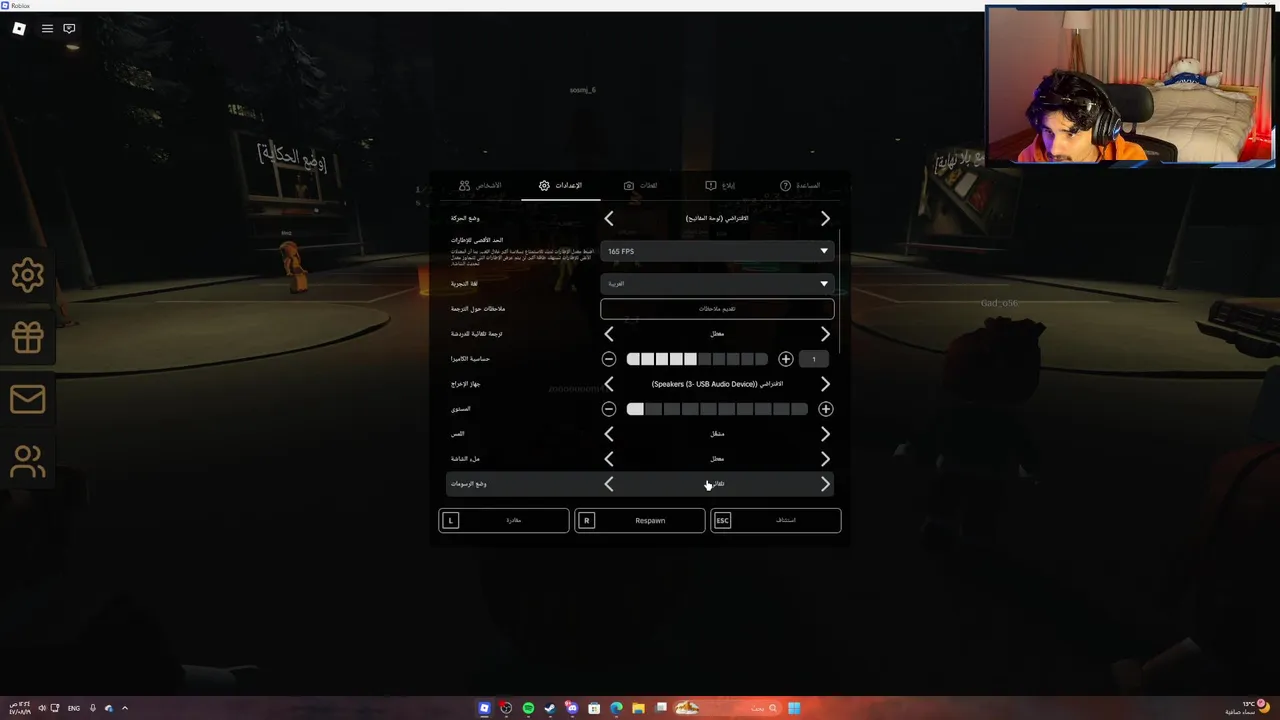This screenshot has width=1280, height=720.
Task: Raise the المستوى volume with plus button
Action: point(825,409)
